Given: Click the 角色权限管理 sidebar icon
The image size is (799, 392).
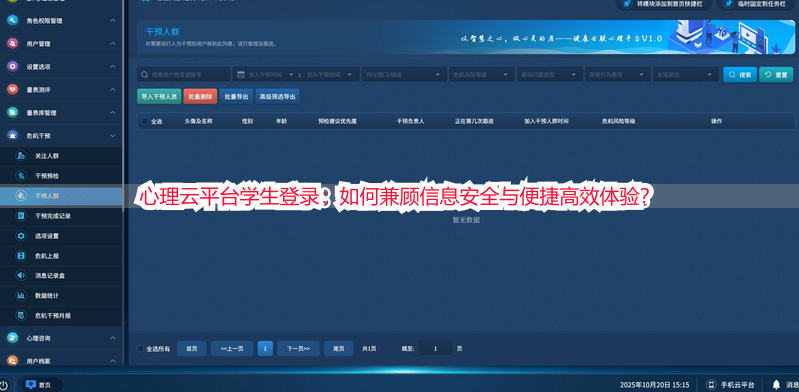Looking at the screenshot, I should [x=13, y=21].
